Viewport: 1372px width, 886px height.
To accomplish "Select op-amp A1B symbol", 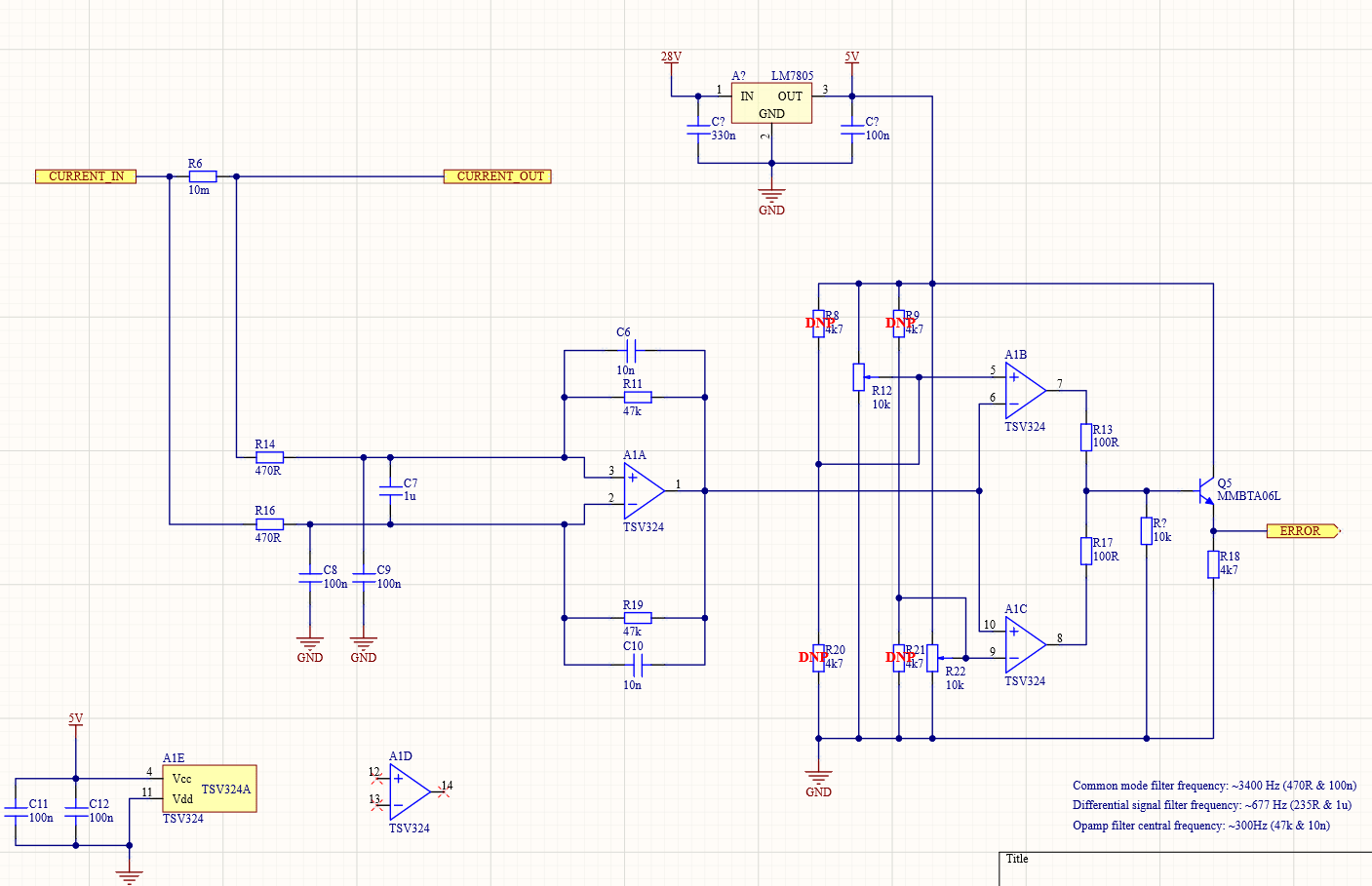I will 1024,388.
